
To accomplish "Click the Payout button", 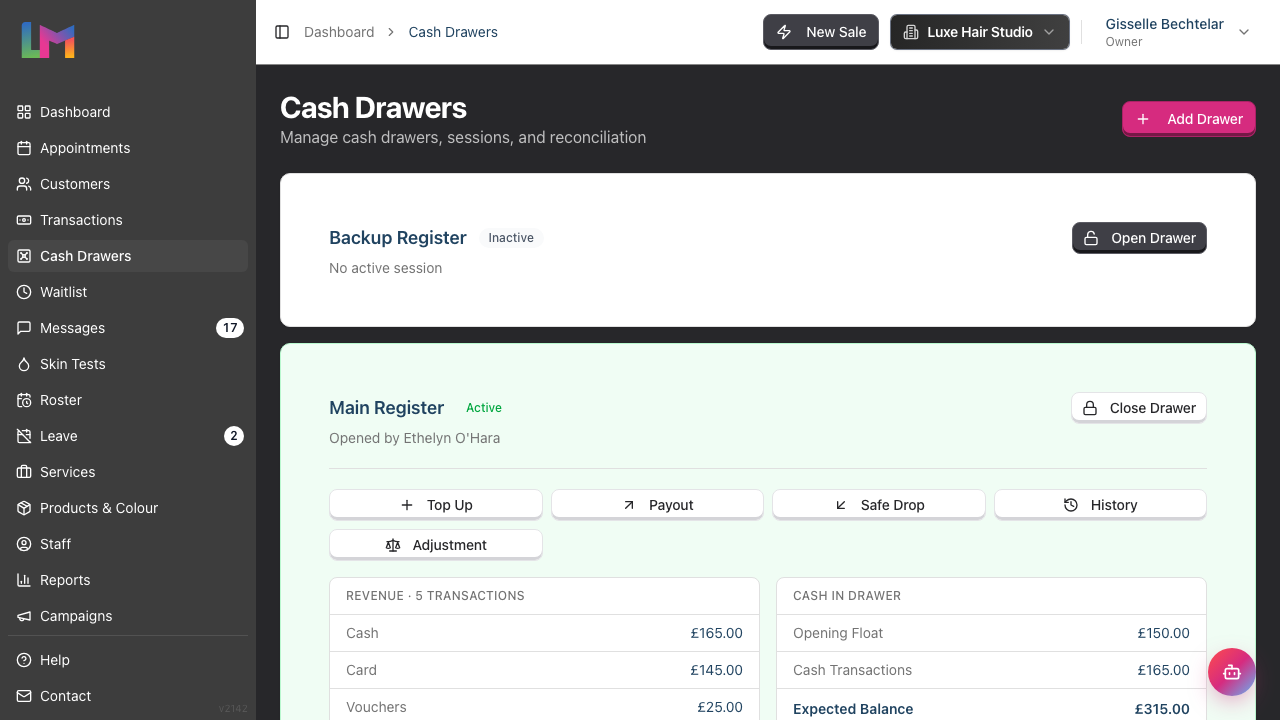I will point(658,505).
